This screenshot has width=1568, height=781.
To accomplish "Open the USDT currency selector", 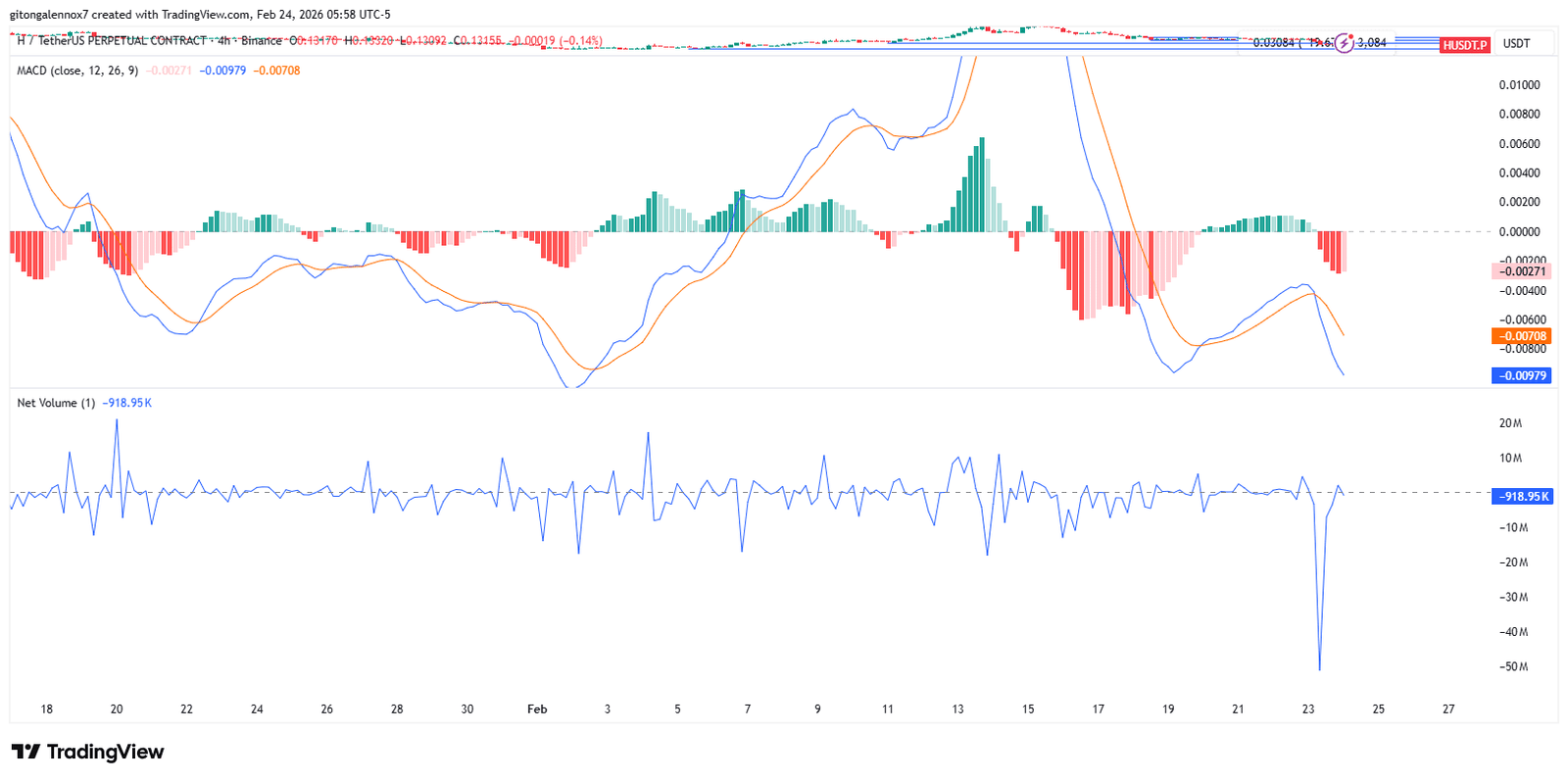I will (x=1516, y=43).
